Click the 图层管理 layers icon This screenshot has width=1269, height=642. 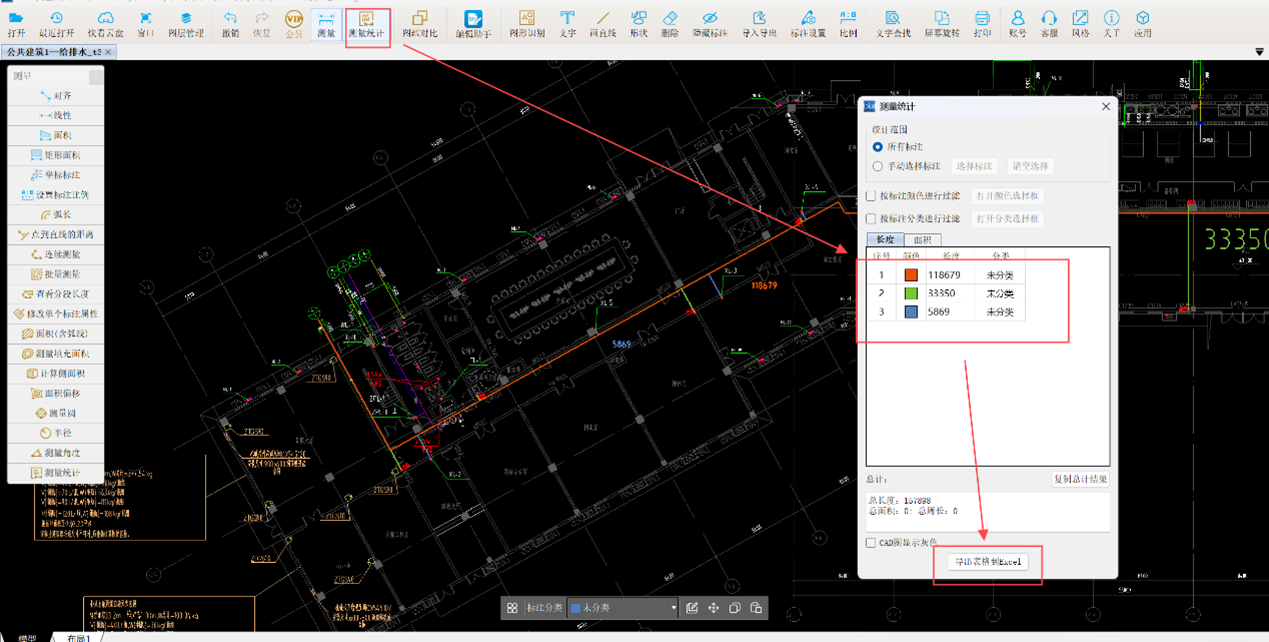coord(186,23)
